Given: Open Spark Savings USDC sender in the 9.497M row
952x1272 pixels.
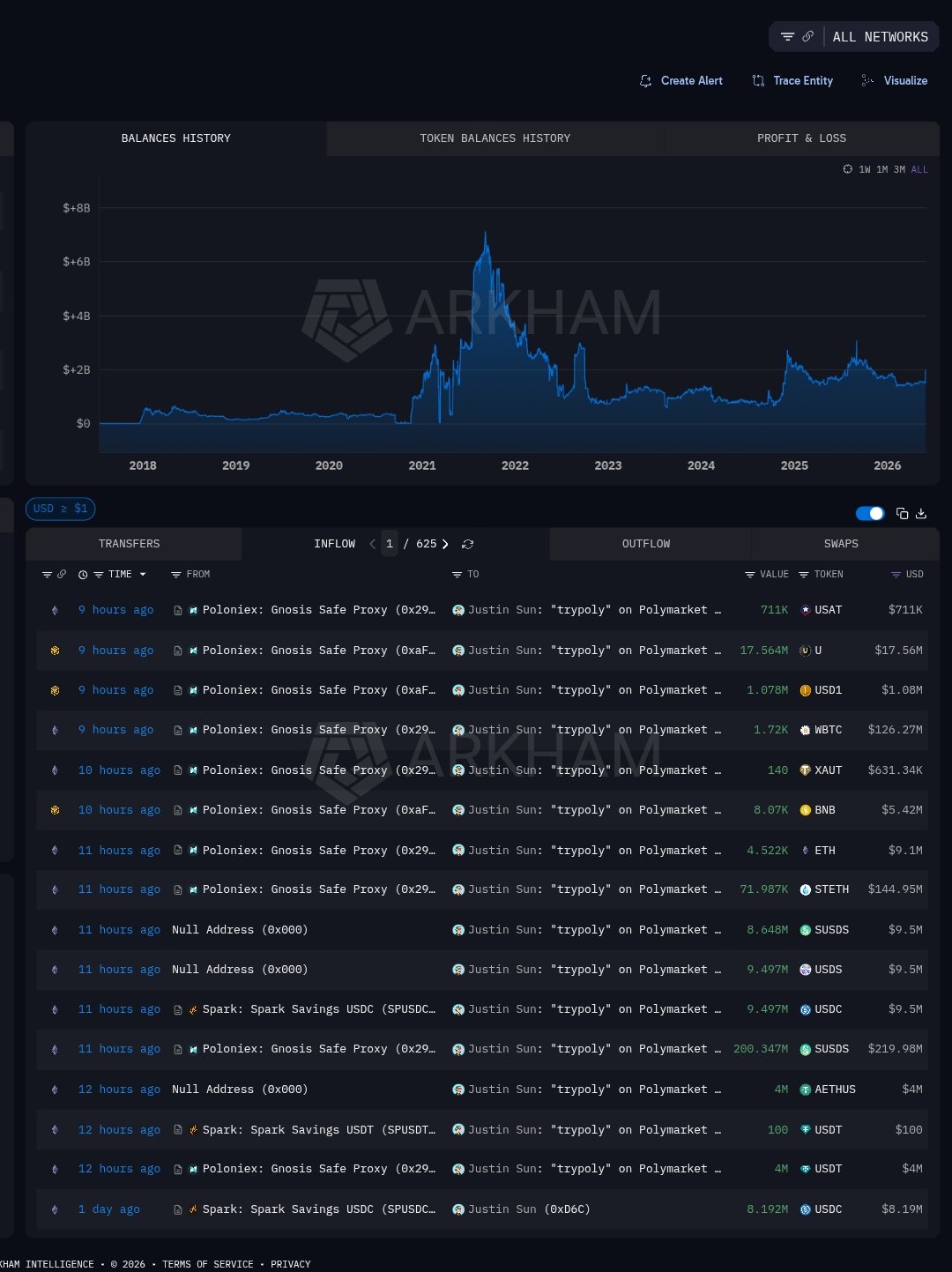Looking at the screenshot, I should click(x=319, y=1009).
